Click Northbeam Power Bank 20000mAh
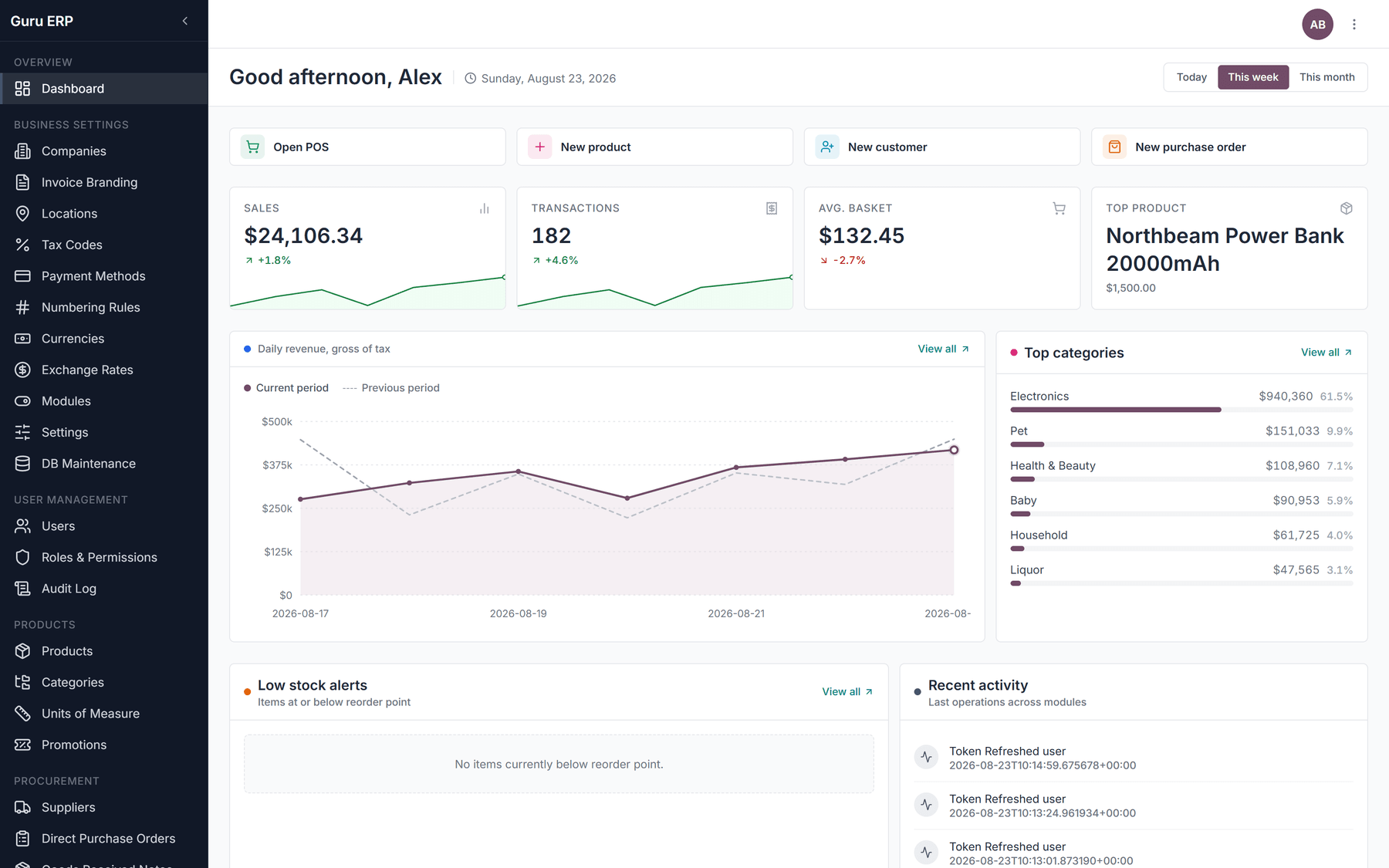This screenshot has height=868, width=1389. pyautogui.click(x=1225, y=249)
